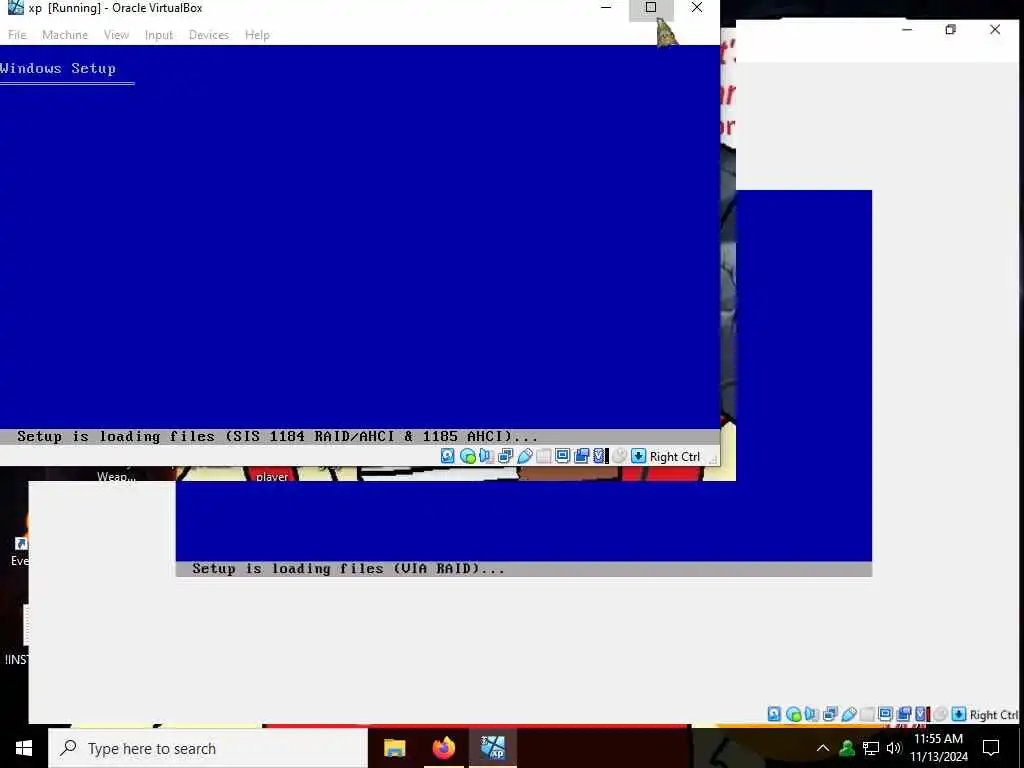This screenshot has height=768, width=1024.
Task: Click the network icon in the back window status bar
Action: pos(830,714)
